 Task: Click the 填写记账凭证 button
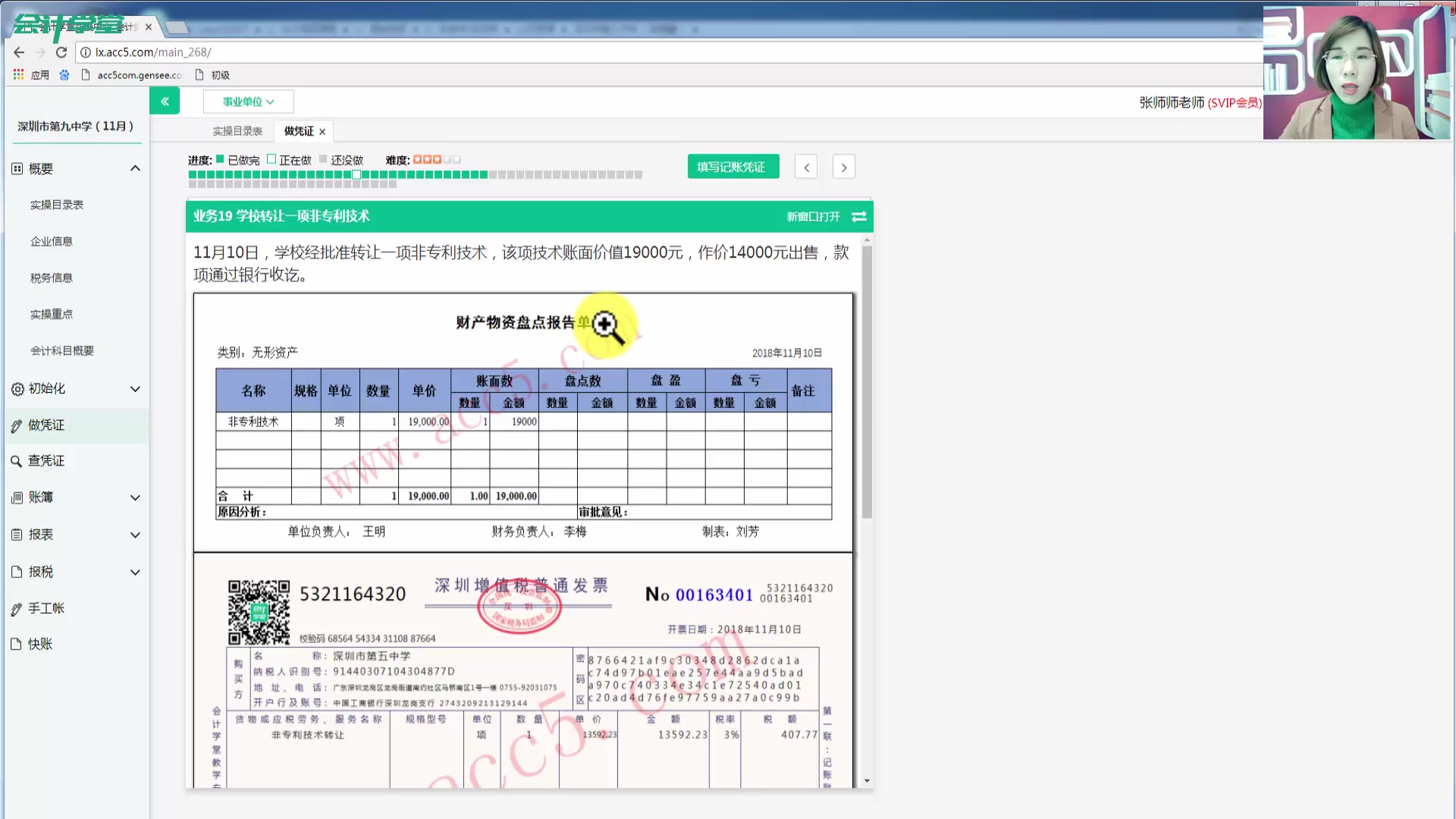point(733,166)
